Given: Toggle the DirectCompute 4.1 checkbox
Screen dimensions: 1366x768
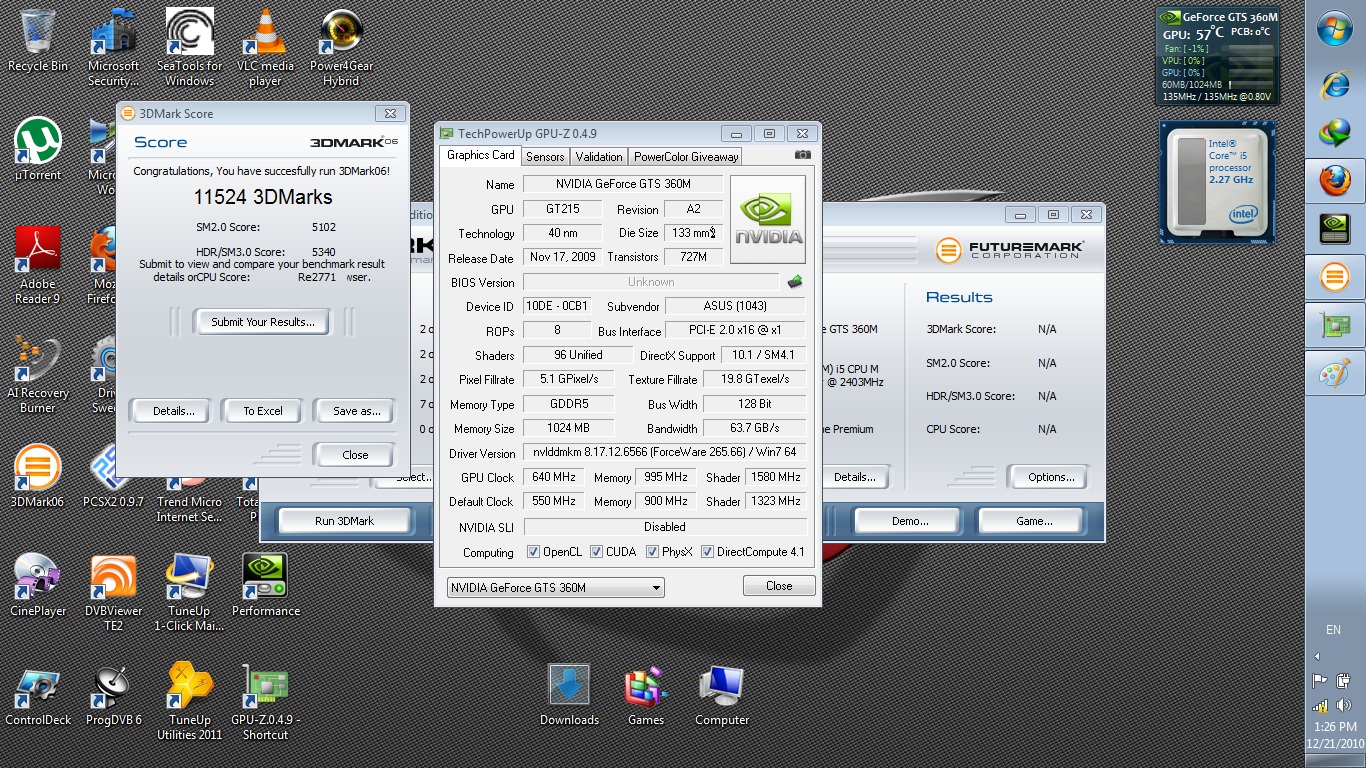Looking at the screenshot, I should [x=707, y=552].
